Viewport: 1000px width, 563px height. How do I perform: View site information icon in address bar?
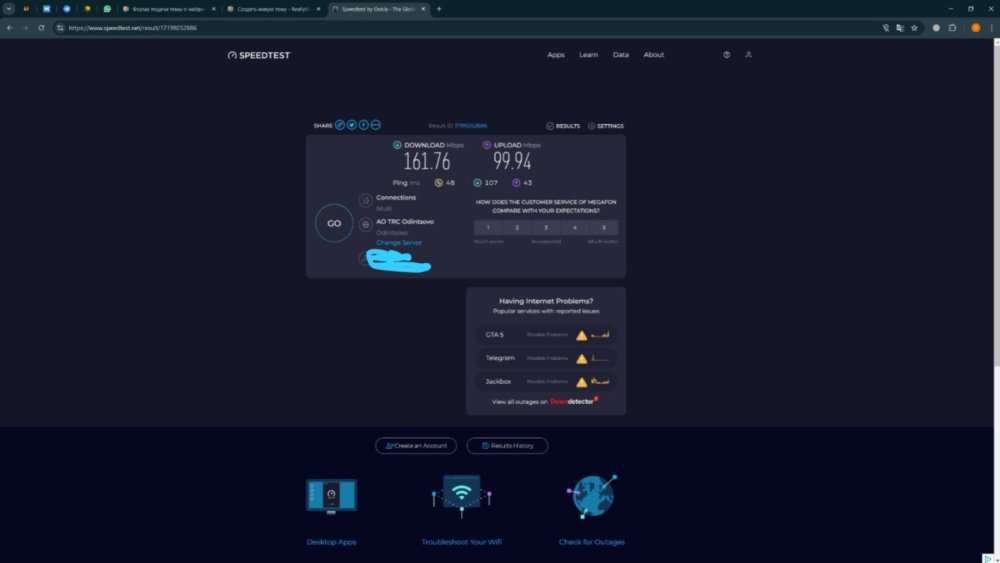pos(60,28)
